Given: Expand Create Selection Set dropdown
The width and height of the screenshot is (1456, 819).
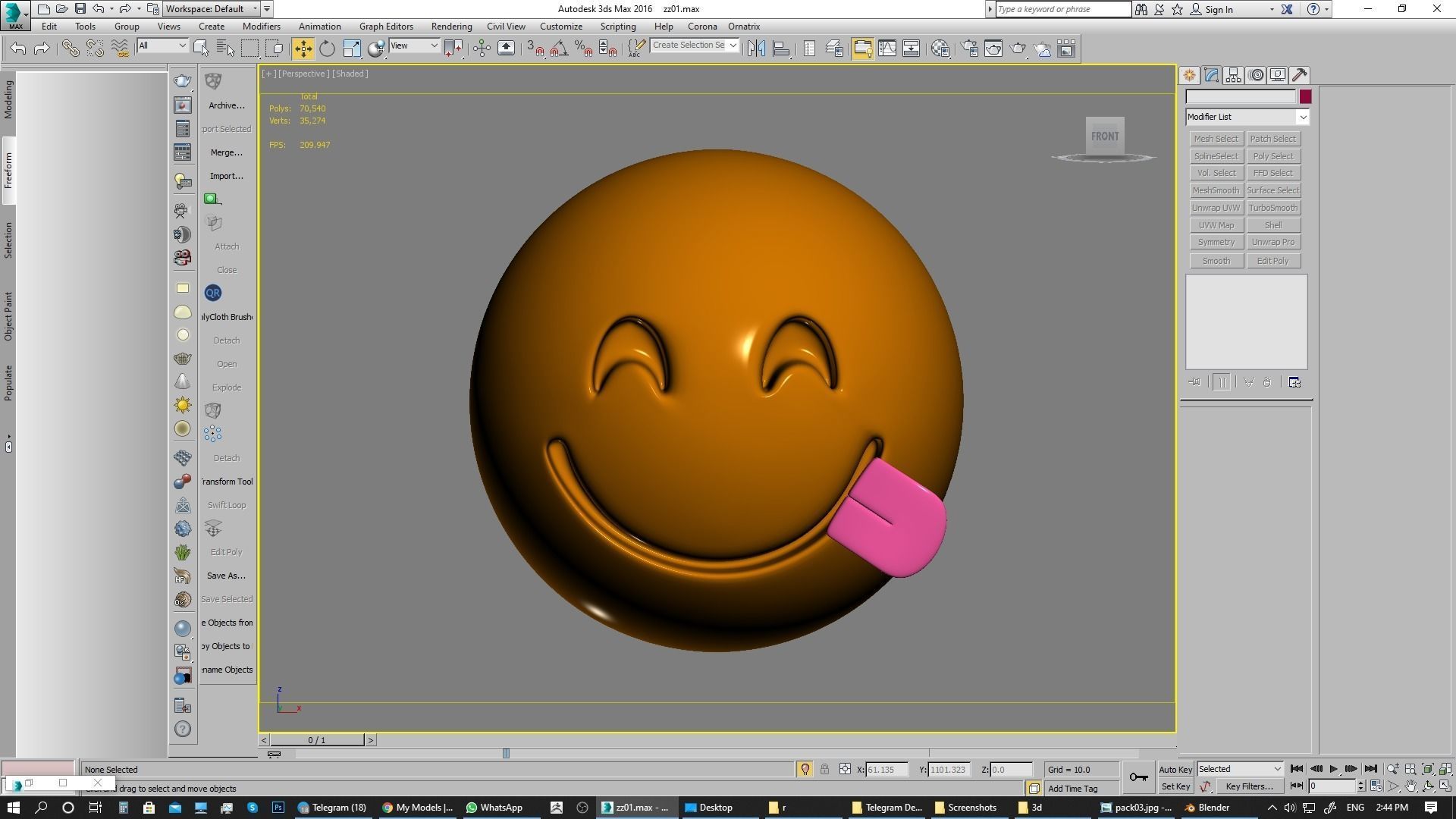Looking at the screenshot, I should pyautogui.click(x=733, y=45).
